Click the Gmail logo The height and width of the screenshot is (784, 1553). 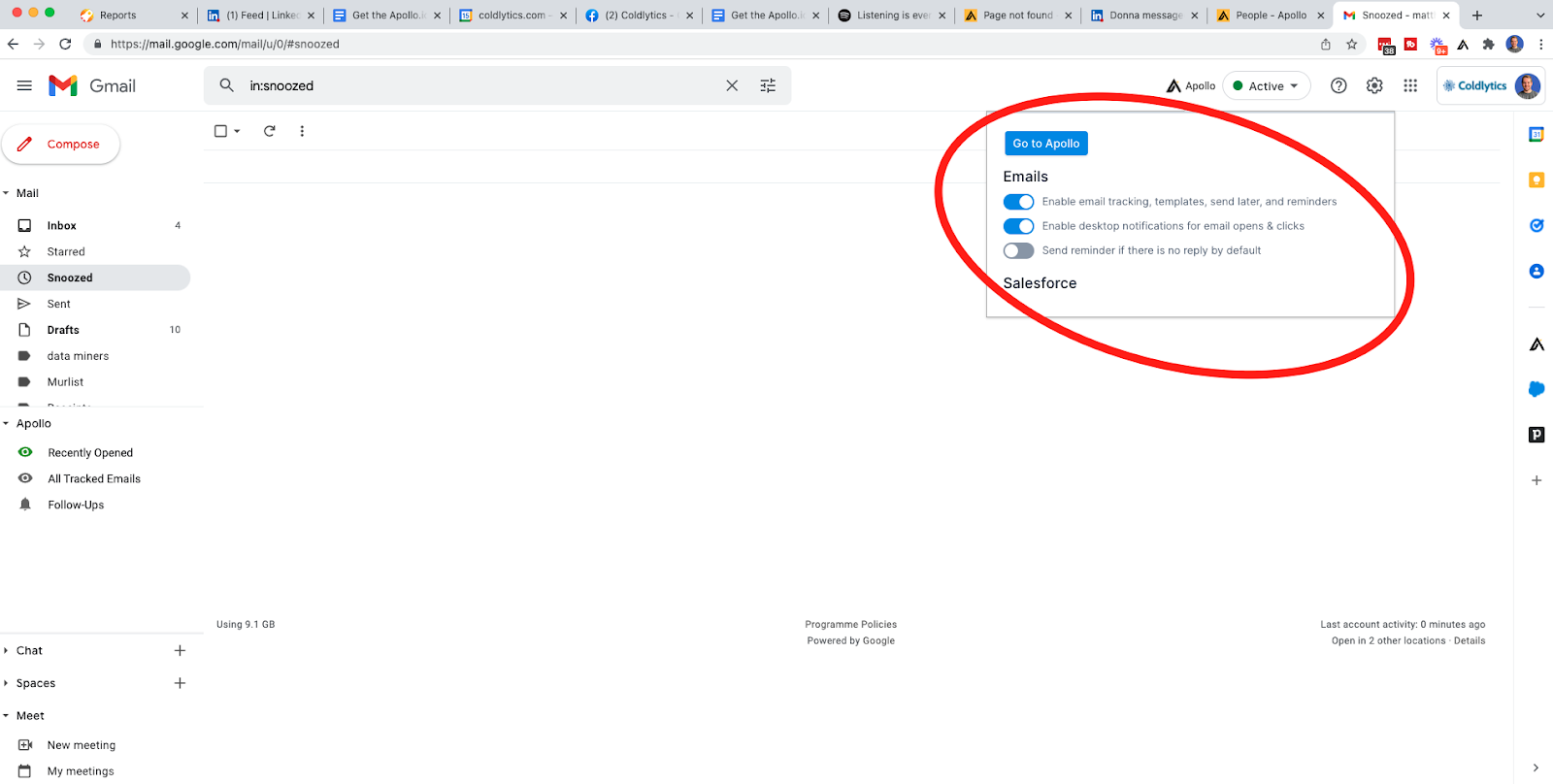[92, 85]
